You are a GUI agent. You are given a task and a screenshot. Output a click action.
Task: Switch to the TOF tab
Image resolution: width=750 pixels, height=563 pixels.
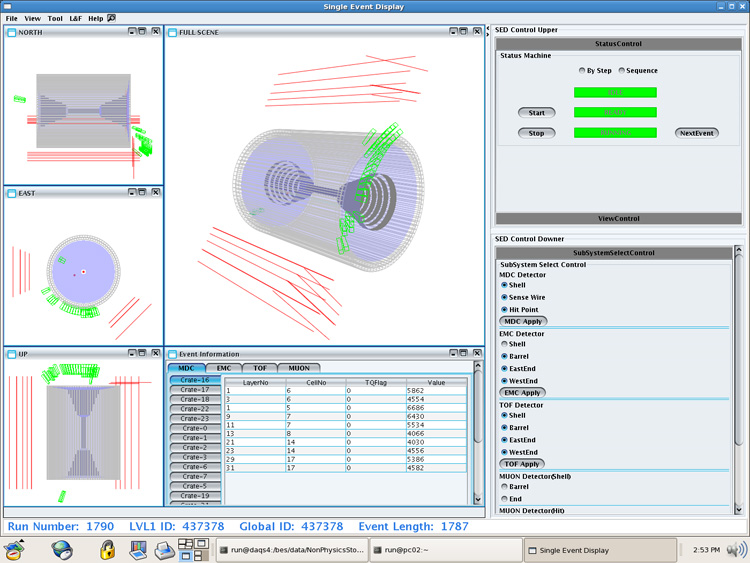(x=259, y=368)
